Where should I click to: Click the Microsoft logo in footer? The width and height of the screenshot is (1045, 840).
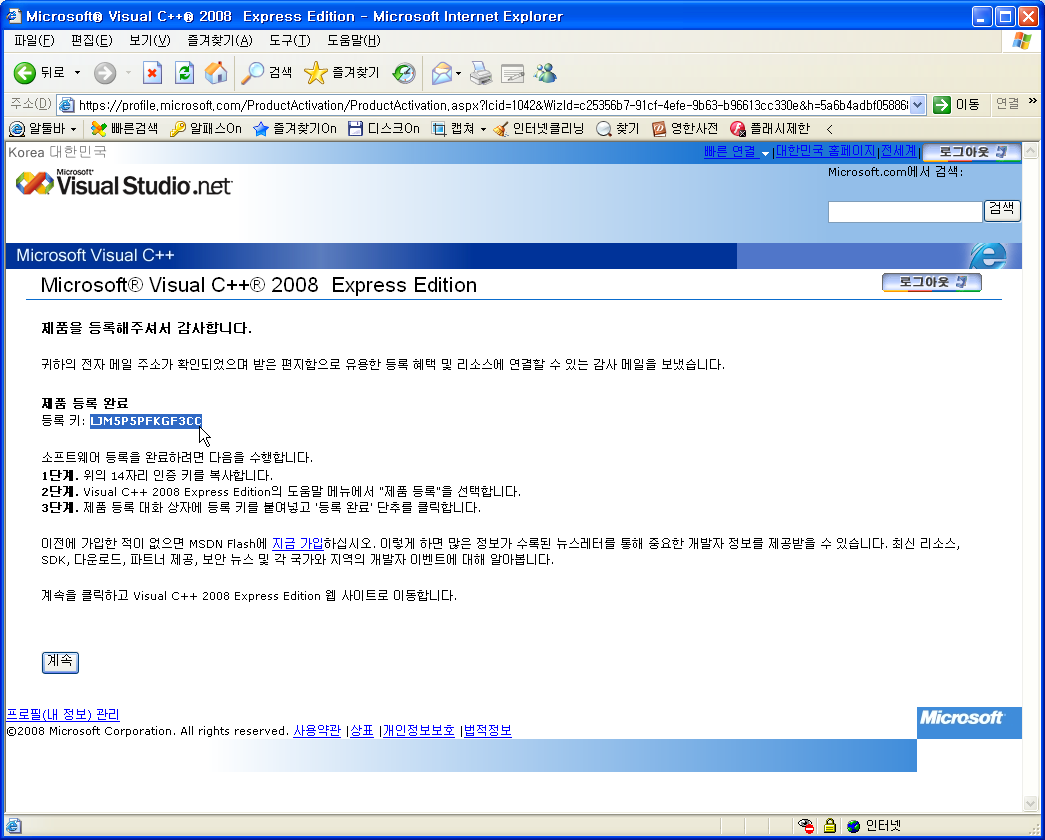[969, 723]
